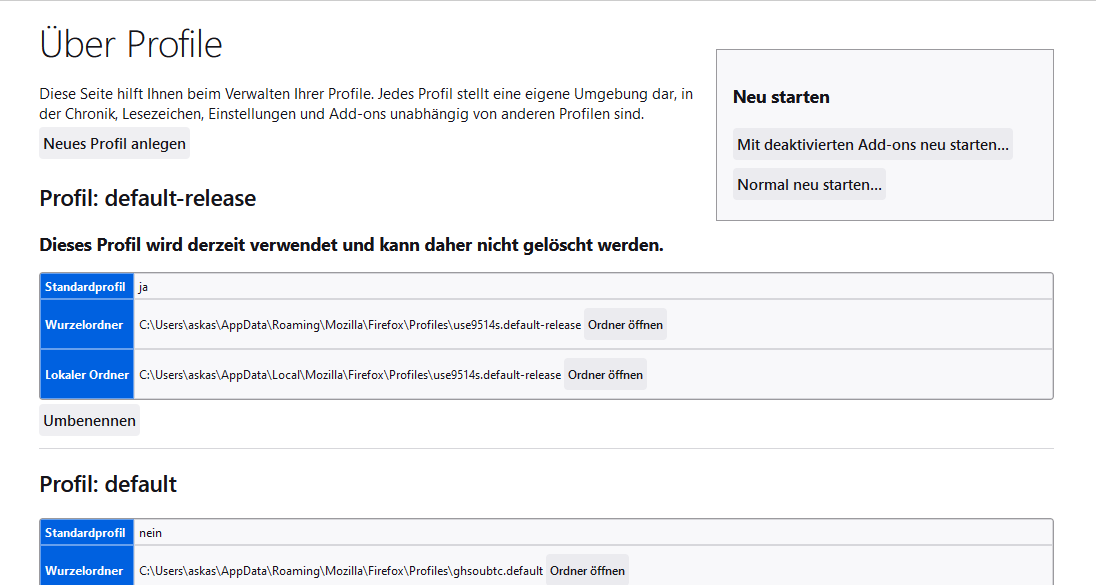Open root folder of the default profile
The height and width of the screenshot is (585, 1096).
pyautogui.click(x=587, y=571)
